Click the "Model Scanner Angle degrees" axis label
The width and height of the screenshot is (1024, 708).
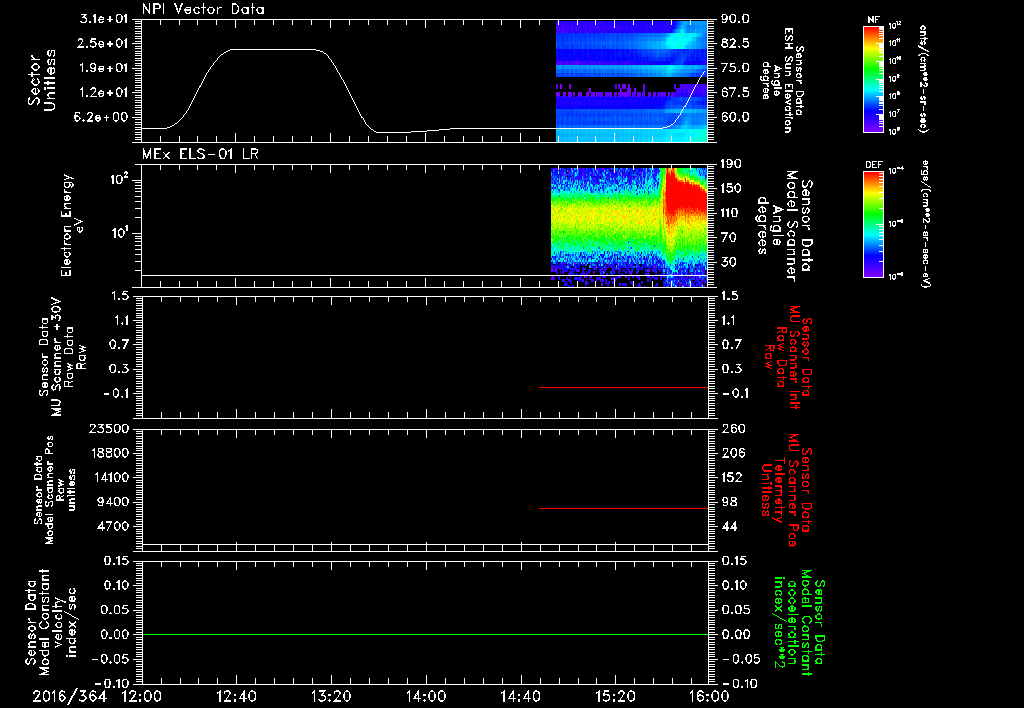(x=784, y=225)
